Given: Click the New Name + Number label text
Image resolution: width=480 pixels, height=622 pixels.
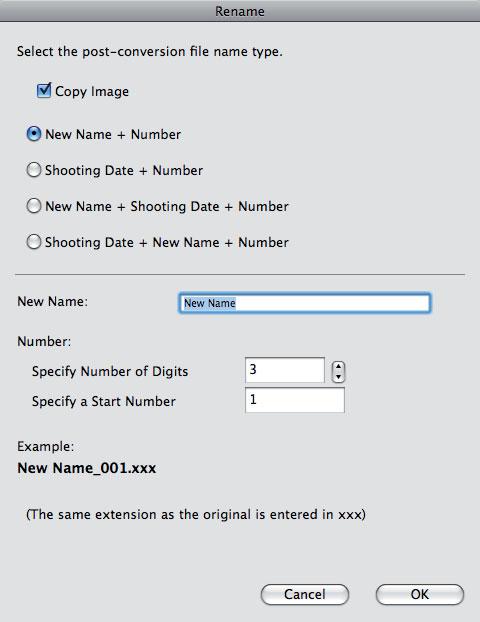Looking at the screenshot, I should (113, 134).
